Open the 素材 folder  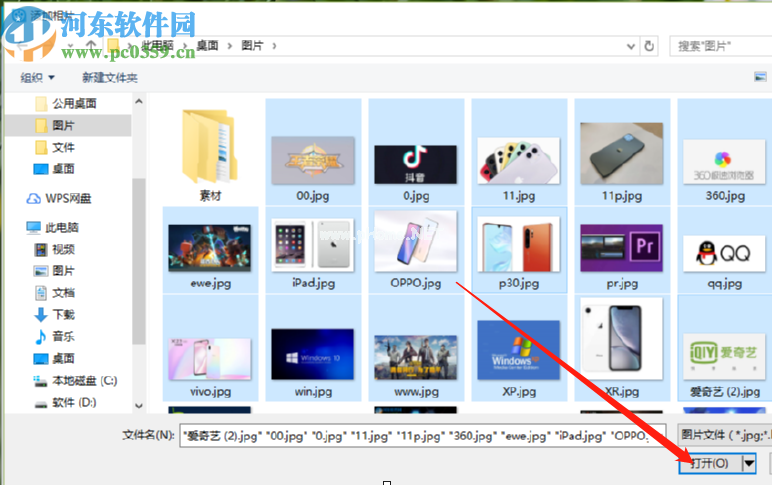tap(210, 153)
